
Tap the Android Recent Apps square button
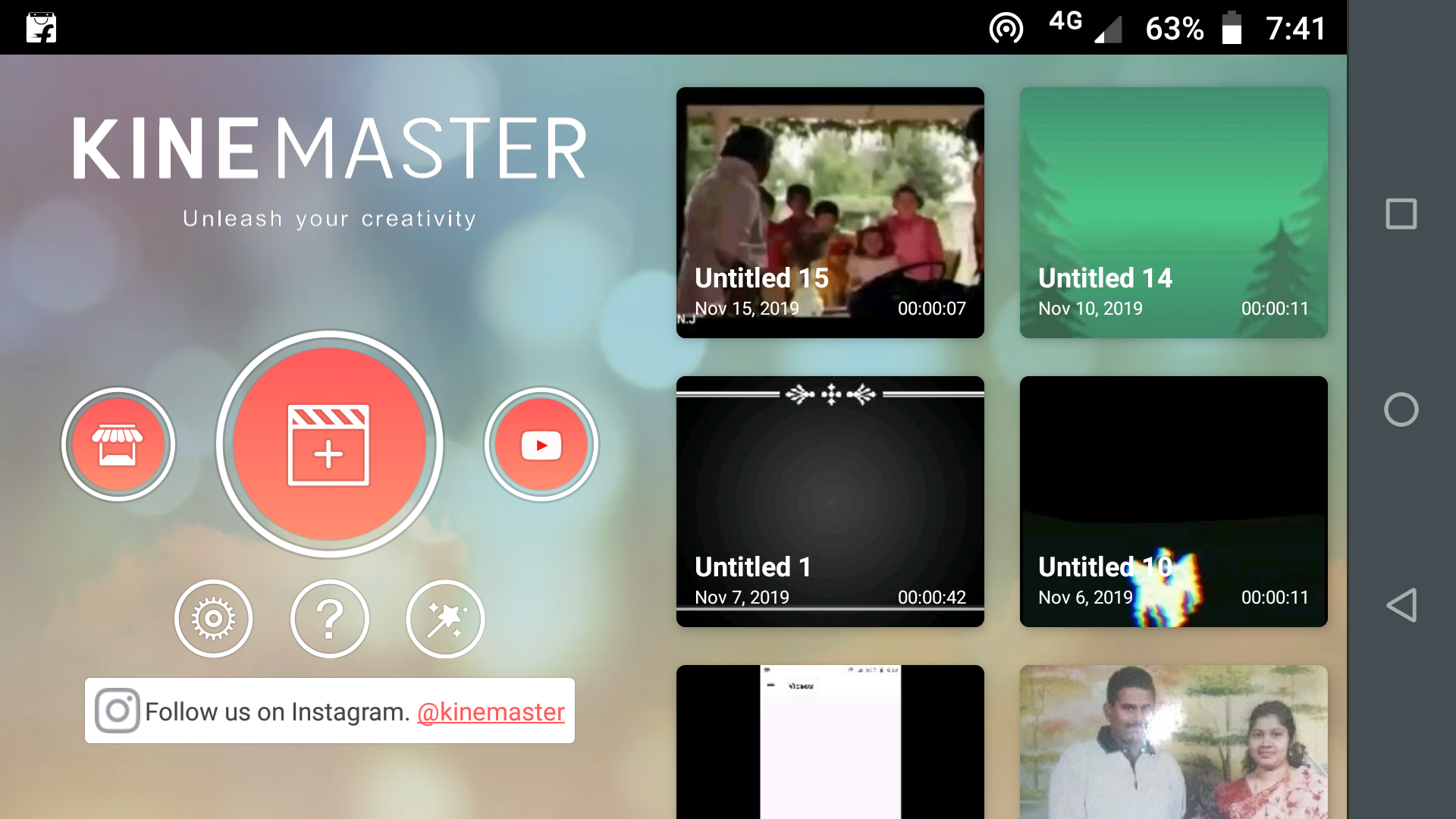[x=1401, y=214]
